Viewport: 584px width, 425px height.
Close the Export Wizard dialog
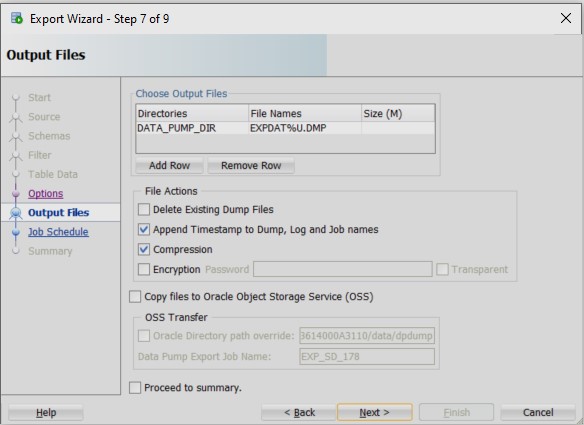[566, 18]
